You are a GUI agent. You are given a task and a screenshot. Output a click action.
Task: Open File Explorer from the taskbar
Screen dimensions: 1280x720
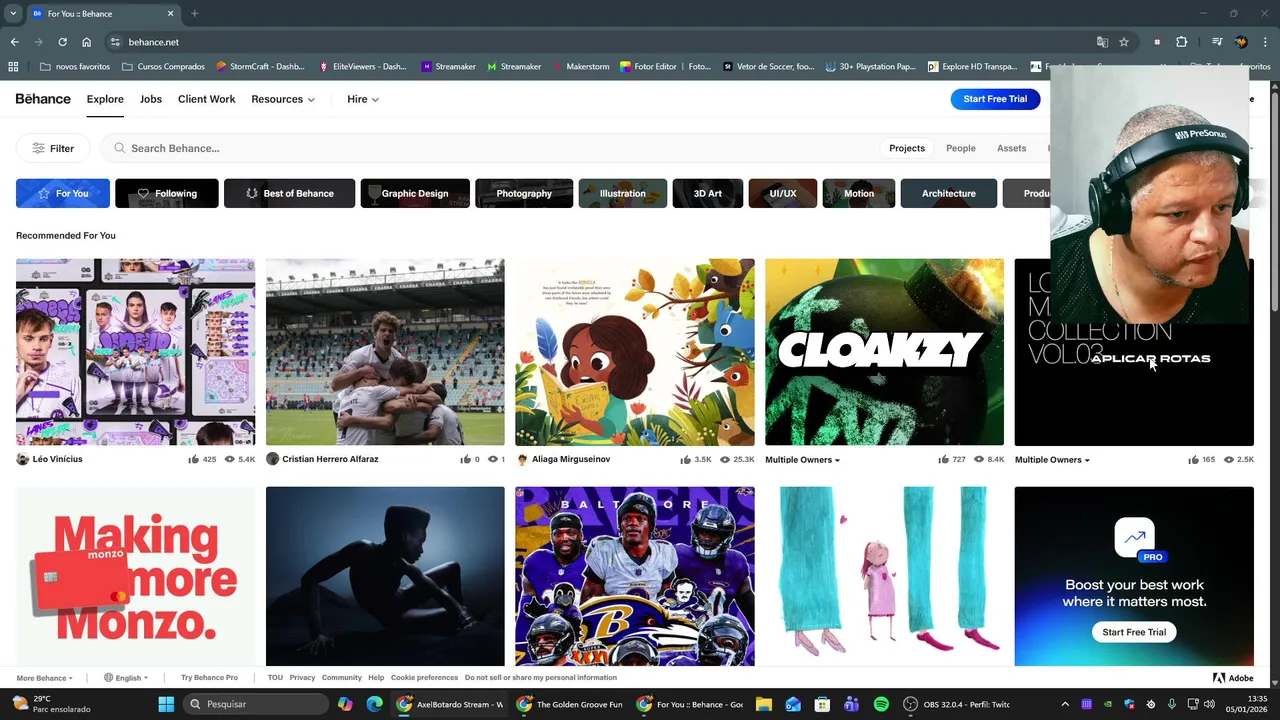point(764,704)
